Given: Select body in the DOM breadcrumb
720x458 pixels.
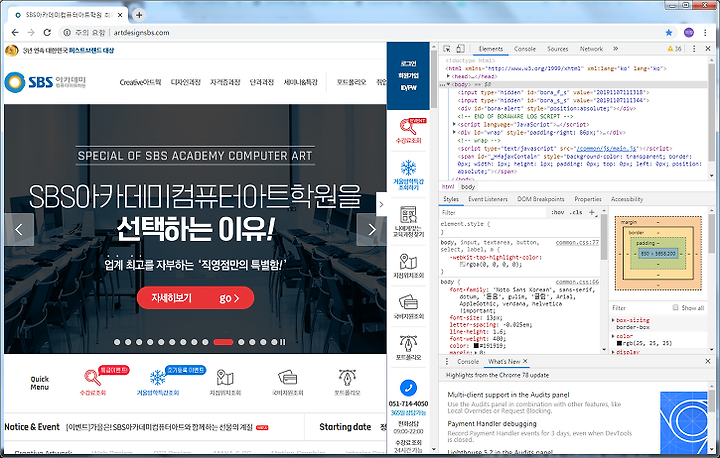Looking at the screenshot, I should click(468, 187).
